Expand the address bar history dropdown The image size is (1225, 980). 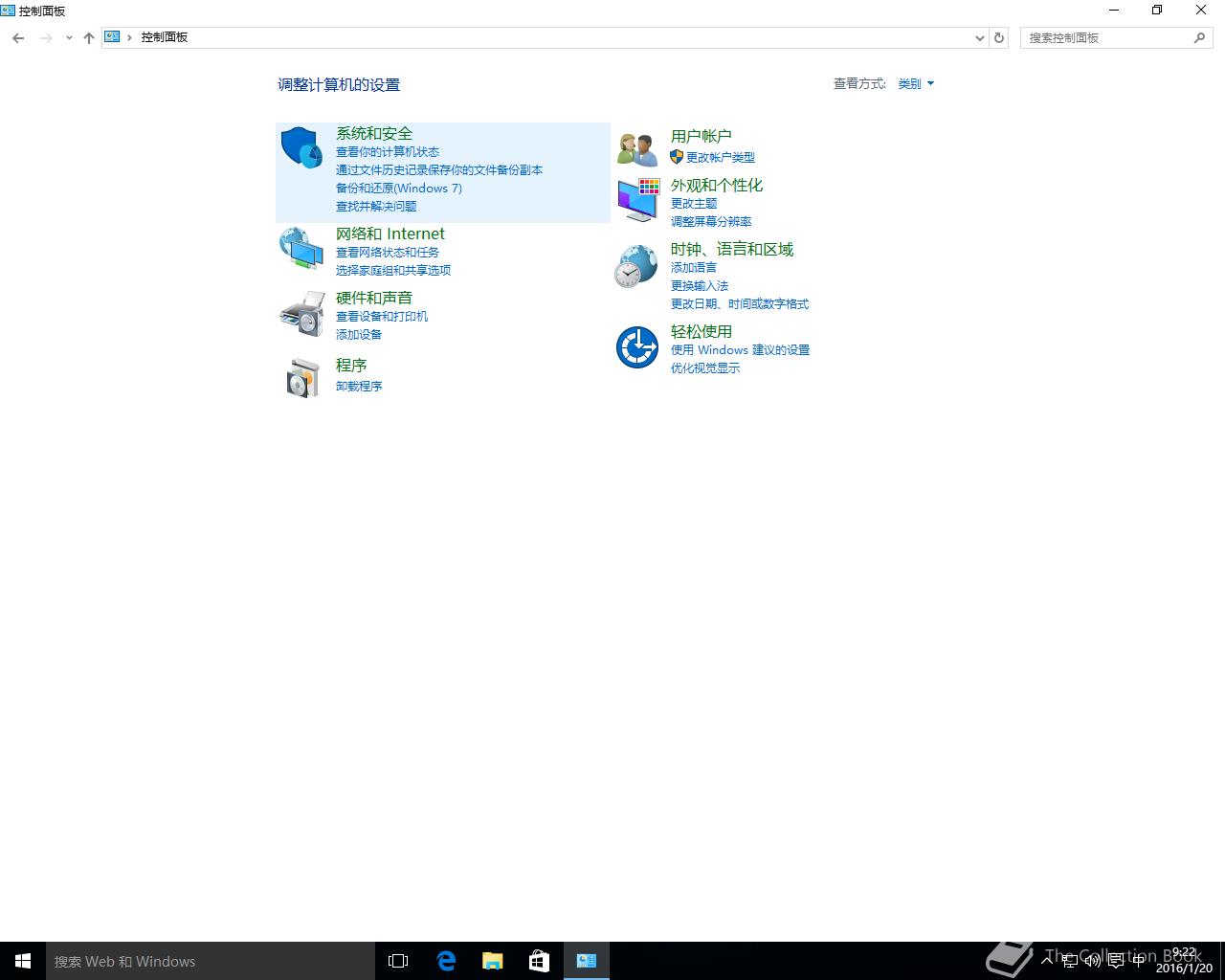tap(980, 37)
